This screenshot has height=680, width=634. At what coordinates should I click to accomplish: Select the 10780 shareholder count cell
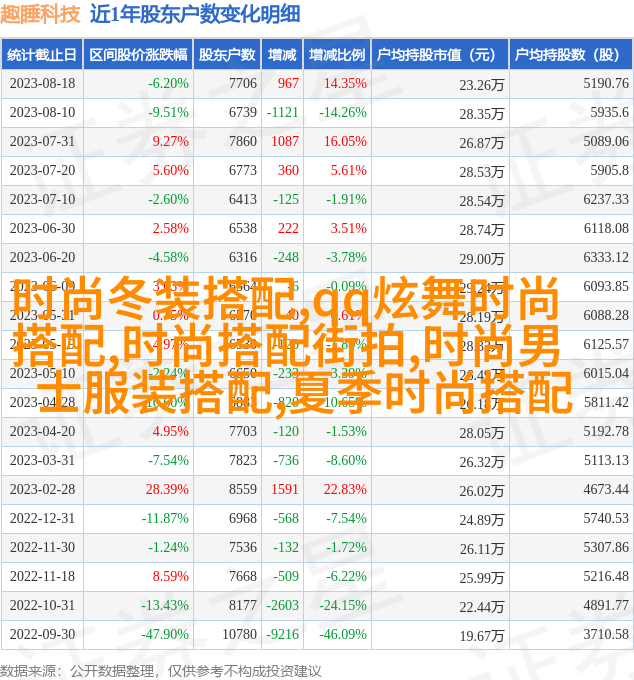[x=239, y=635]
